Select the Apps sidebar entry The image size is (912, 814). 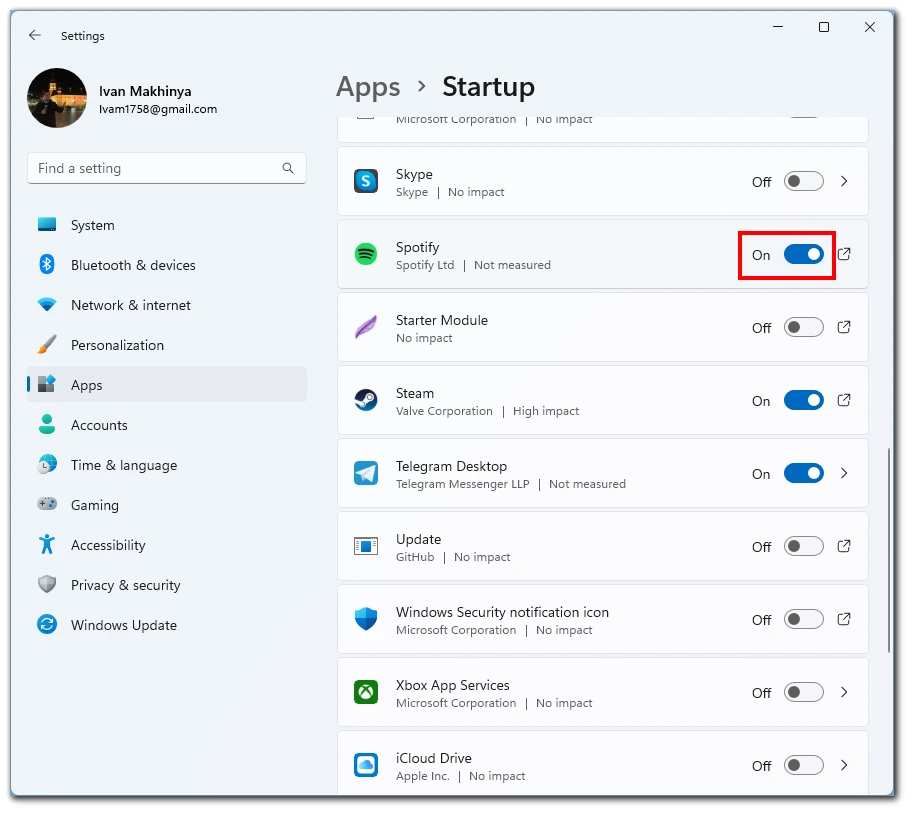point(167,385)
